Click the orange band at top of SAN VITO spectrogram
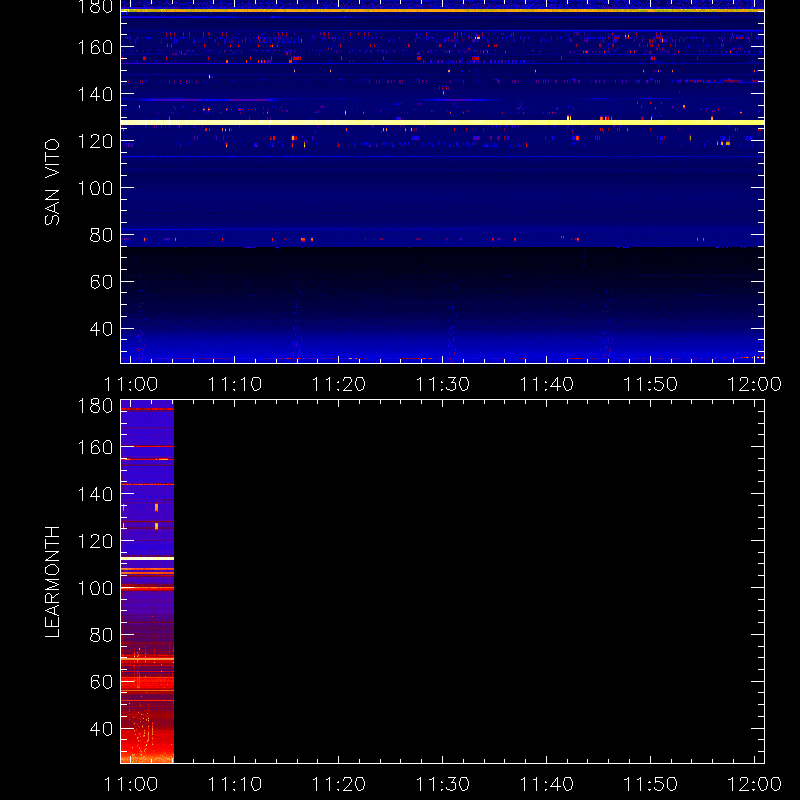 [x=442, y=10]
